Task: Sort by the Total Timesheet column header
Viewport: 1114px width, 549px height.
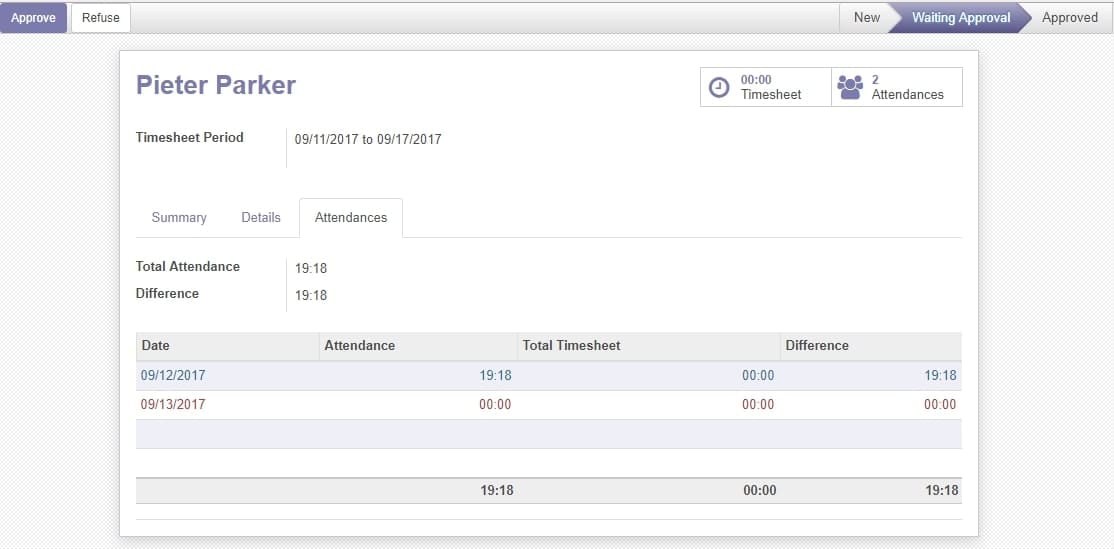Action: tap(649, 346)
